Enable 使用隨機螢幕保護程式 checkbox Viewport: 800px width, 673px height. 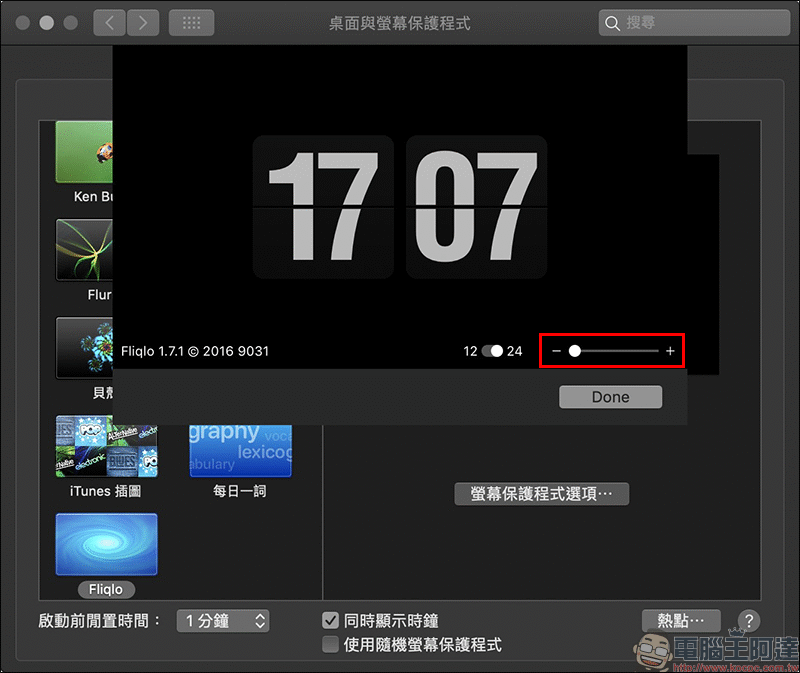tap(331, 645)
